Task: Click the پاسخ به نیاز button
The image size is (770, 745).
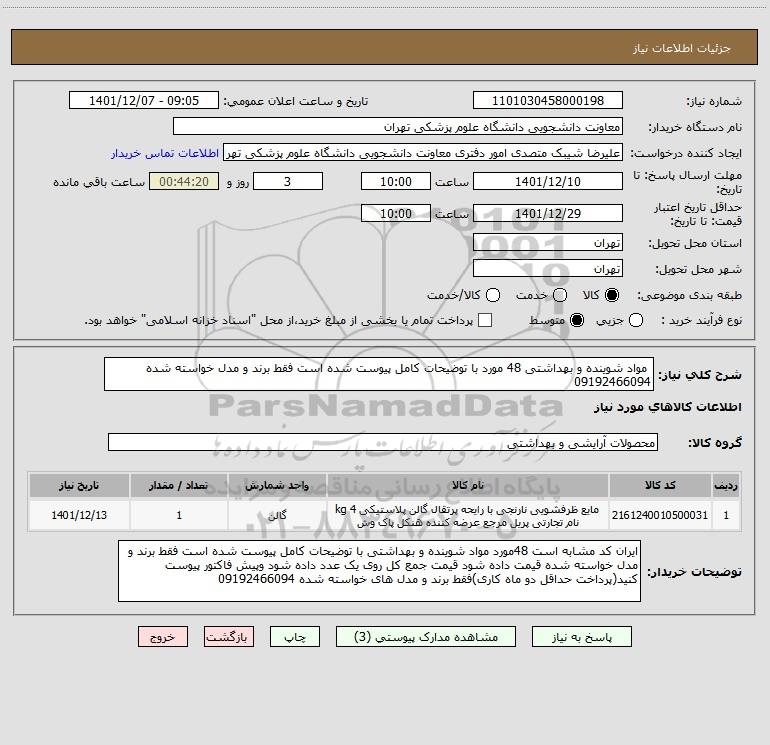Action: pos(582,637)
